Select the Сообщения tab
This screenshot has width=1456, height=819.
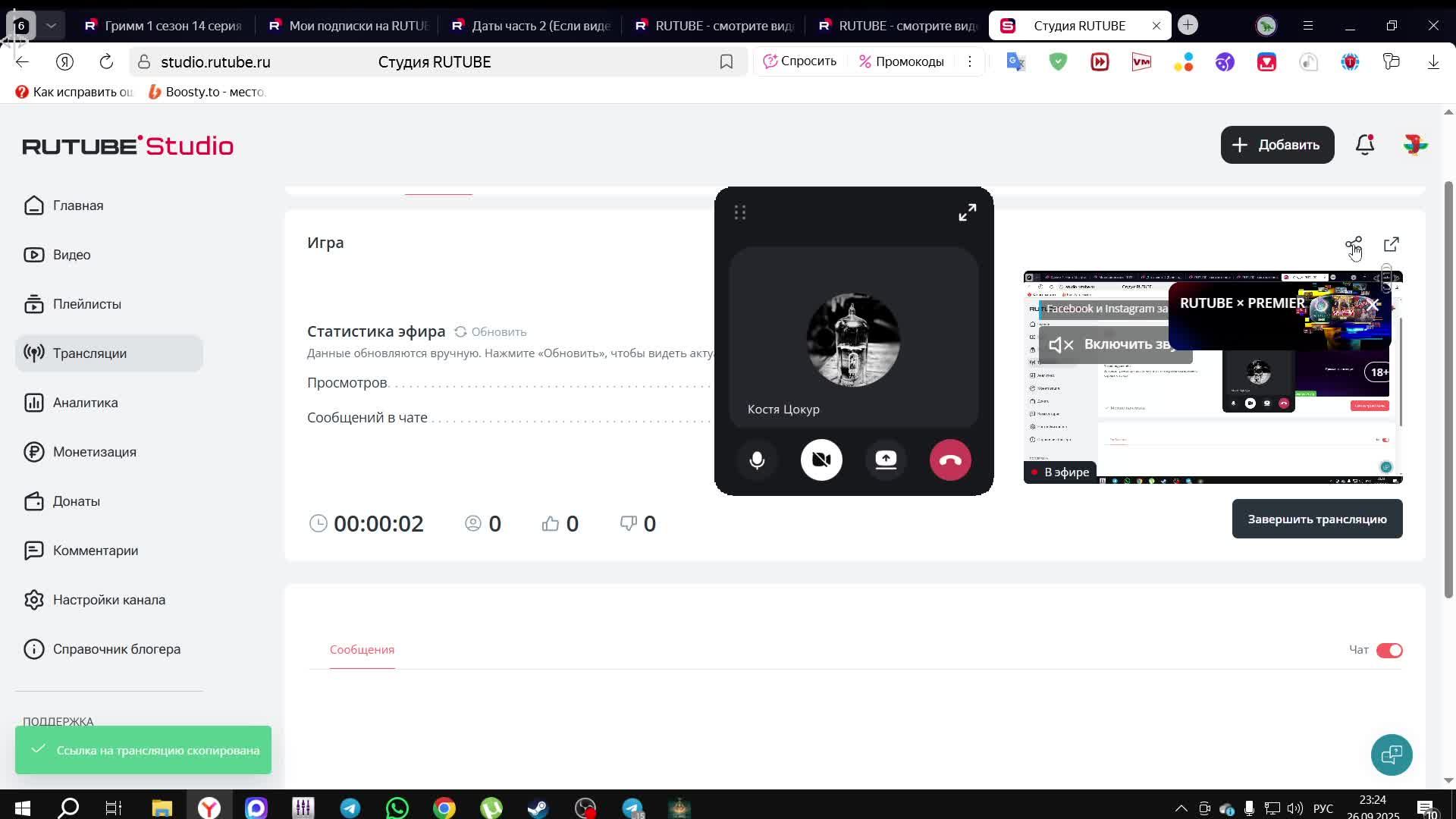362,650
